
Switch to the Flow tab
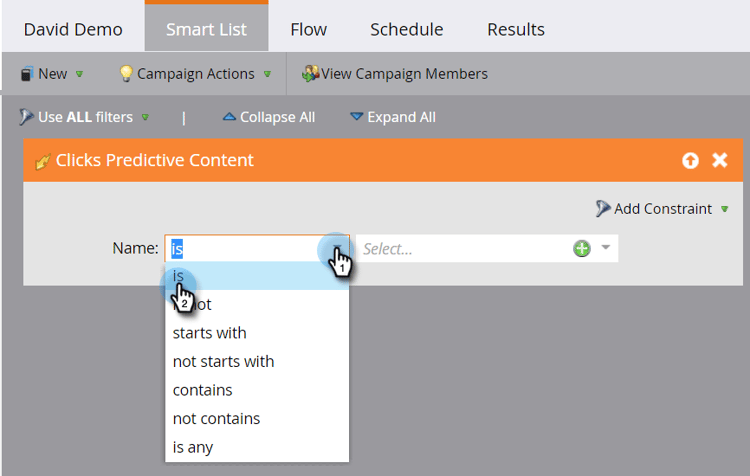[x=308, y=29]
